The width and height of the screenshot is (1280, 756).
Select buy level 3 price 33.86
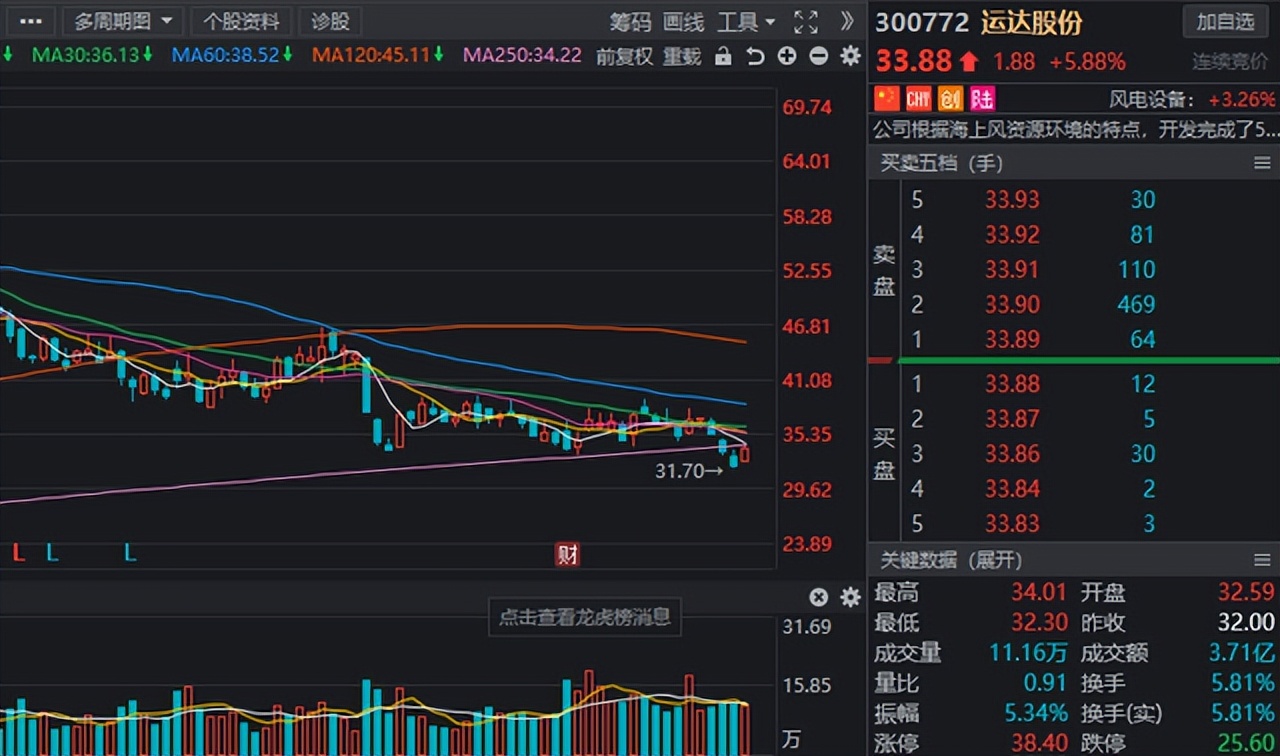(1012, 454)
